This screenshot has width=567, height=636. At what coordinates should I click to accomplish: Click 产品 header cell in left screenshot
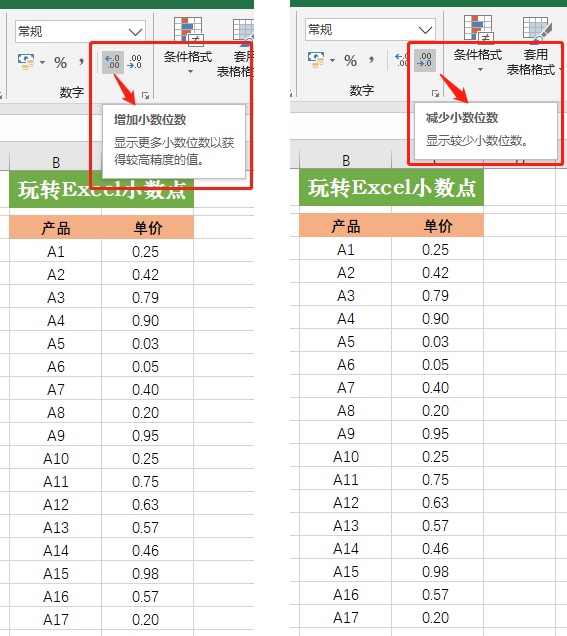click(x=56, y=227)
